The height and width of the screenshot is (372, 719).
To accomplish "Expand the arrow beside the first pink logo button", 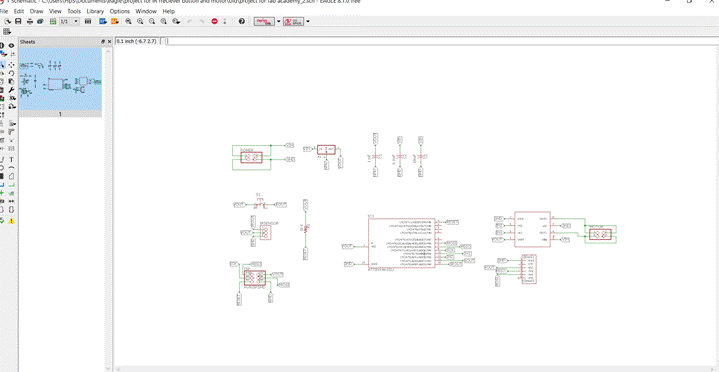I will pos(279,21).
